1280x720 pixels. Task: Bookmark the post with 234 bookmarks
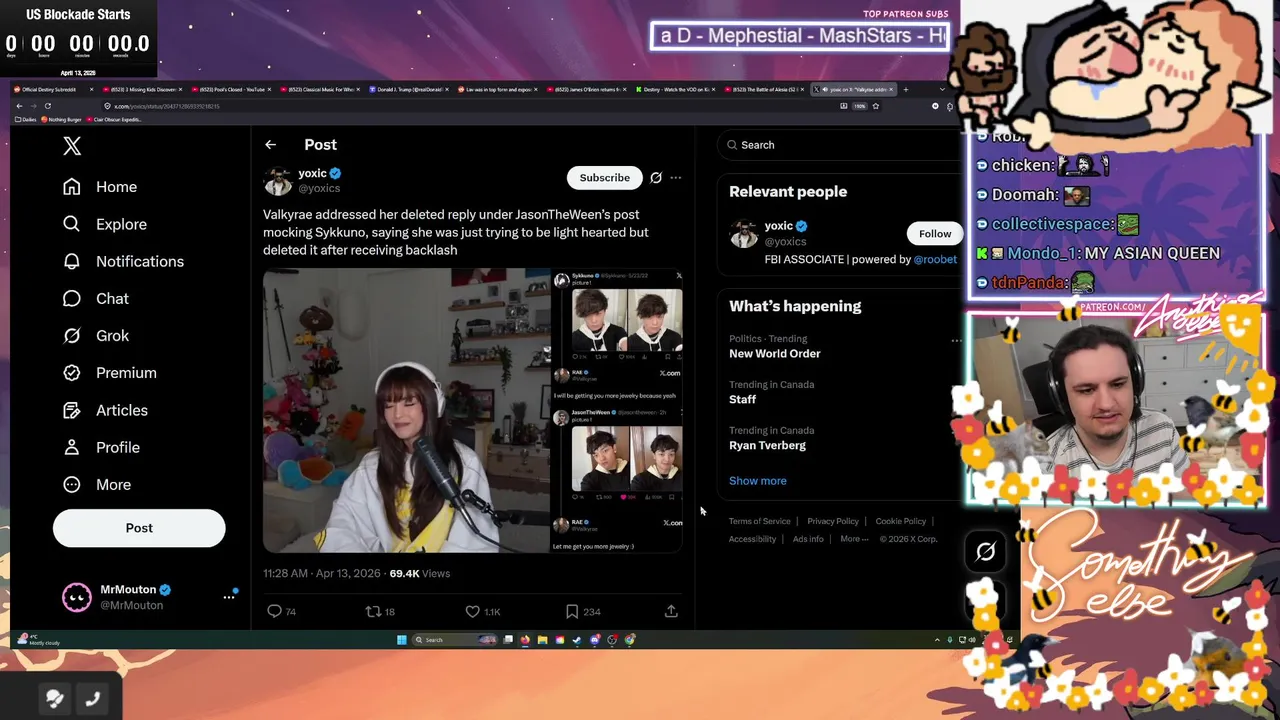coord(572,611)
